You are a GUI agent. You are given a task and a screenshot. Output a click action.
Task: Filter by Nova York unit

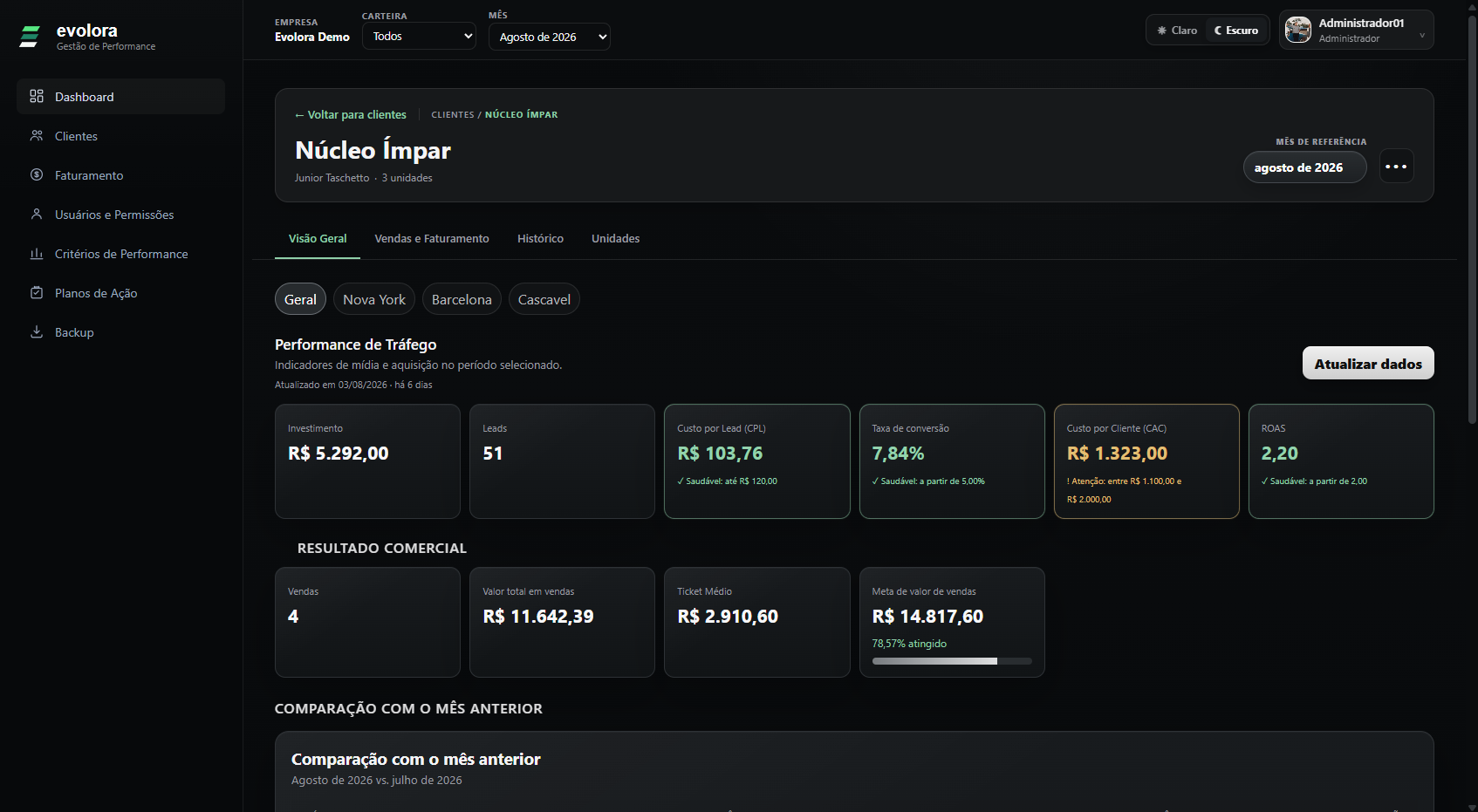[374, 299]
